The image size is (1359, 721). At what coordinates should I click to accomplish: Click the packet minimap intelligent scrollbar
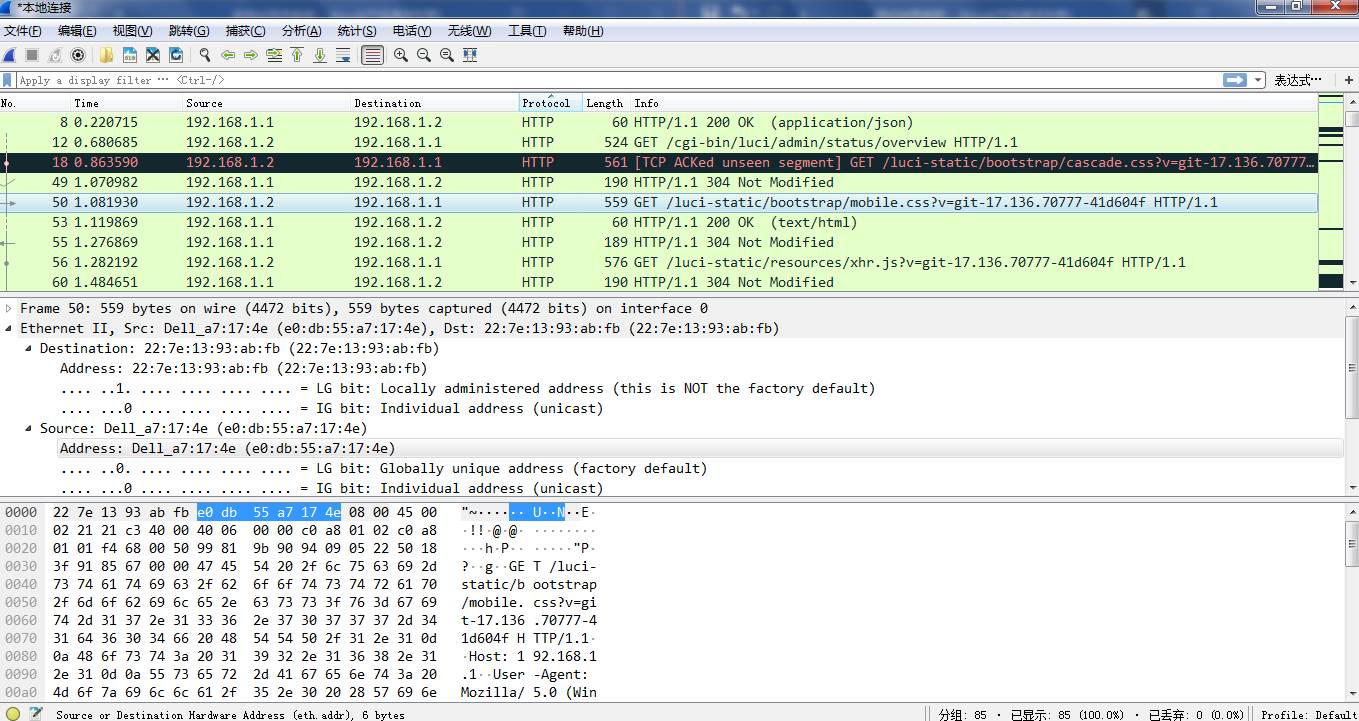coord(1331,194)
